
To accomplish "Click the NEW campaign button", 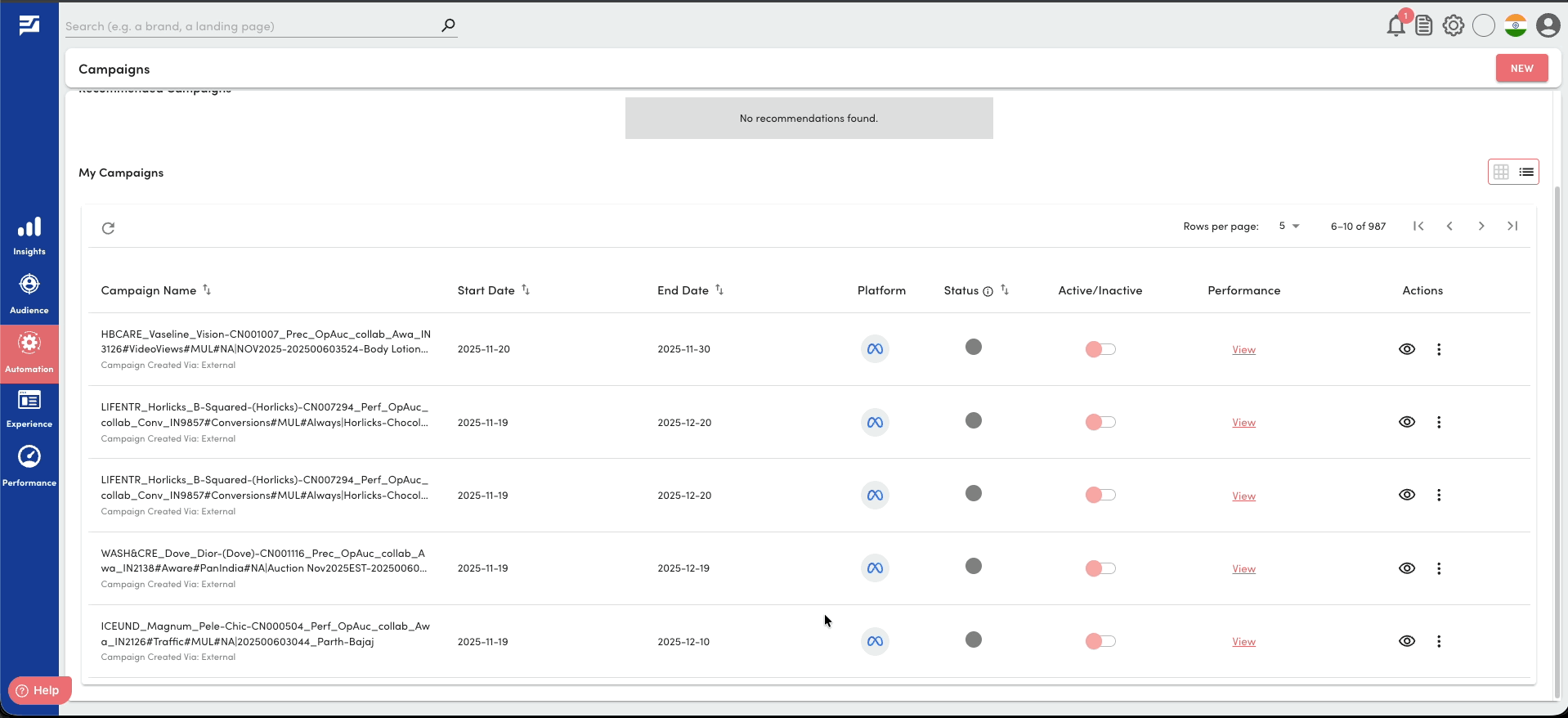I will [x=1522, y=69].
